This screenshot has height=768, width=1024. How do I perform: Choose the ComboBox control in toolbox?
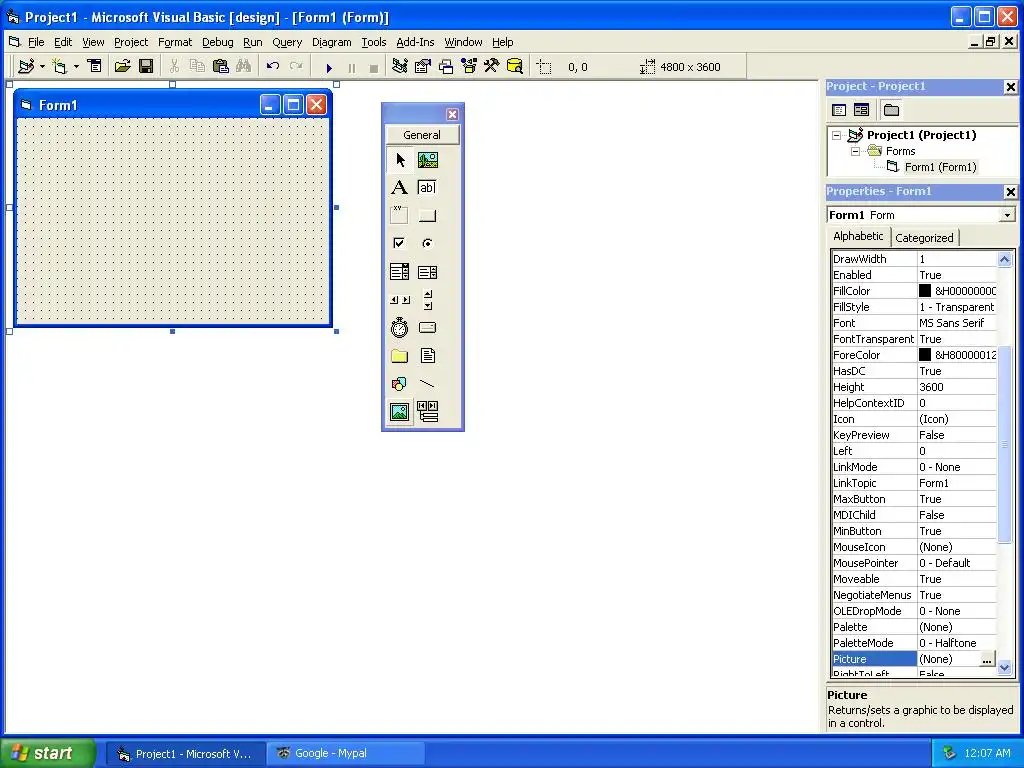click(x=400, y=272)
